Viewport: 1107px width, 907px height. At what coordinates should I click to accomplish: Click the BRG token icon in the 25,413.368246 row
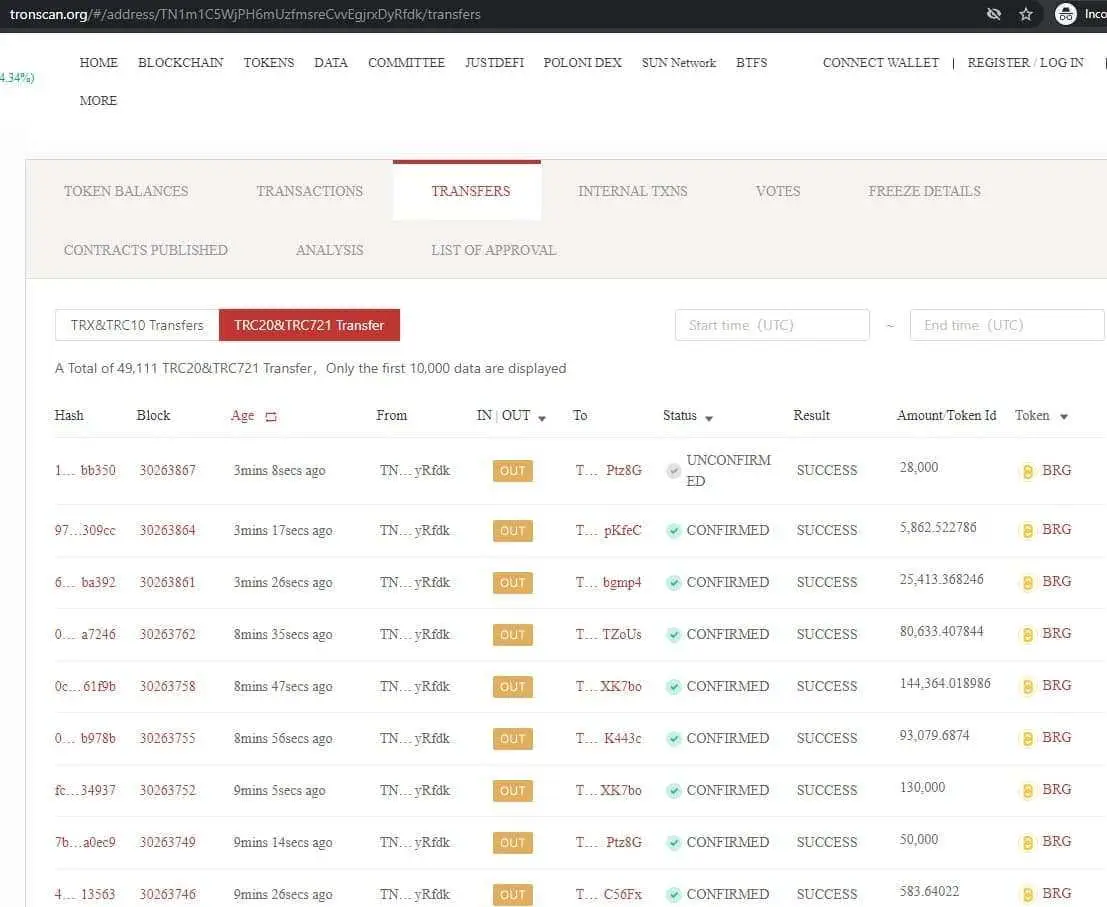point(1028,582)
